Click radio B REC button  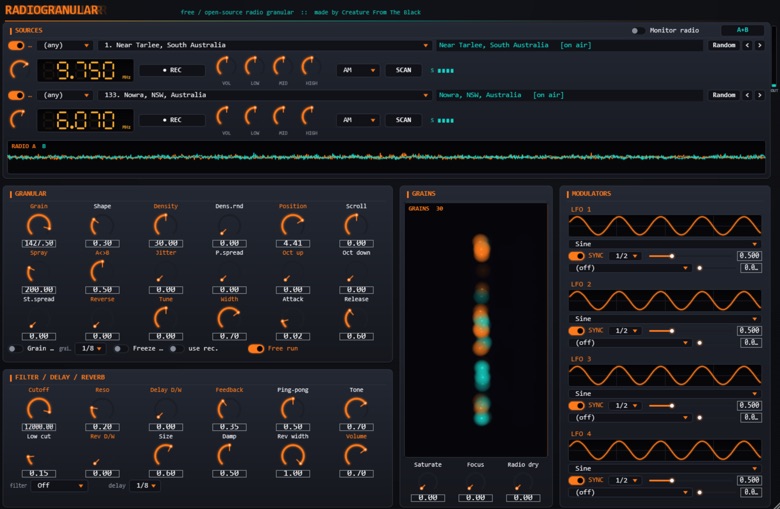point(172,120)
